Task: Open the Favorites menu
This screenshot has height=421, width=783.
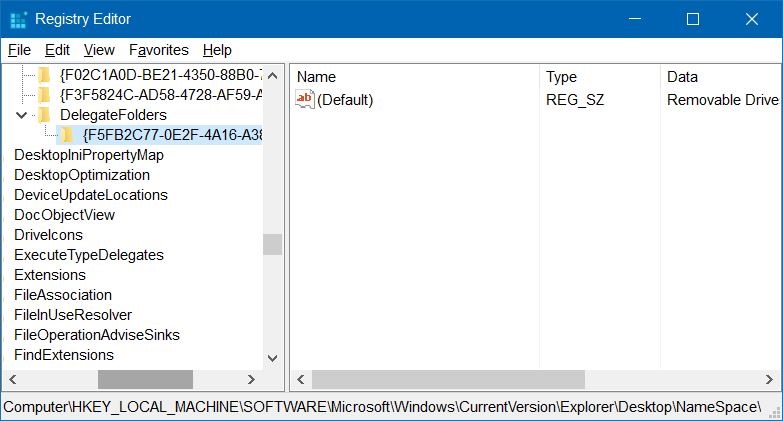Action: 158,50
